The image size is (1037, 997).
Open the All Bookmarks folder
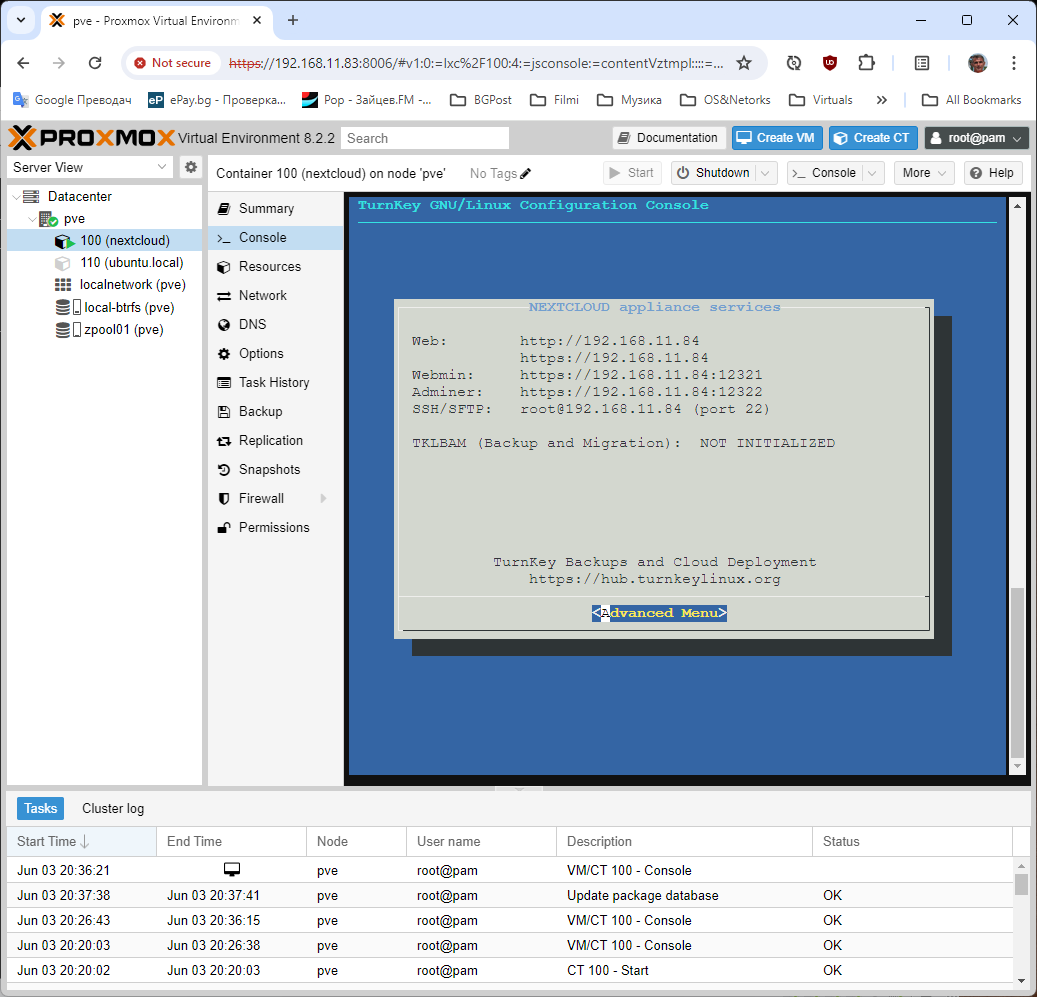pyautogui.click(x=972, y=100)
